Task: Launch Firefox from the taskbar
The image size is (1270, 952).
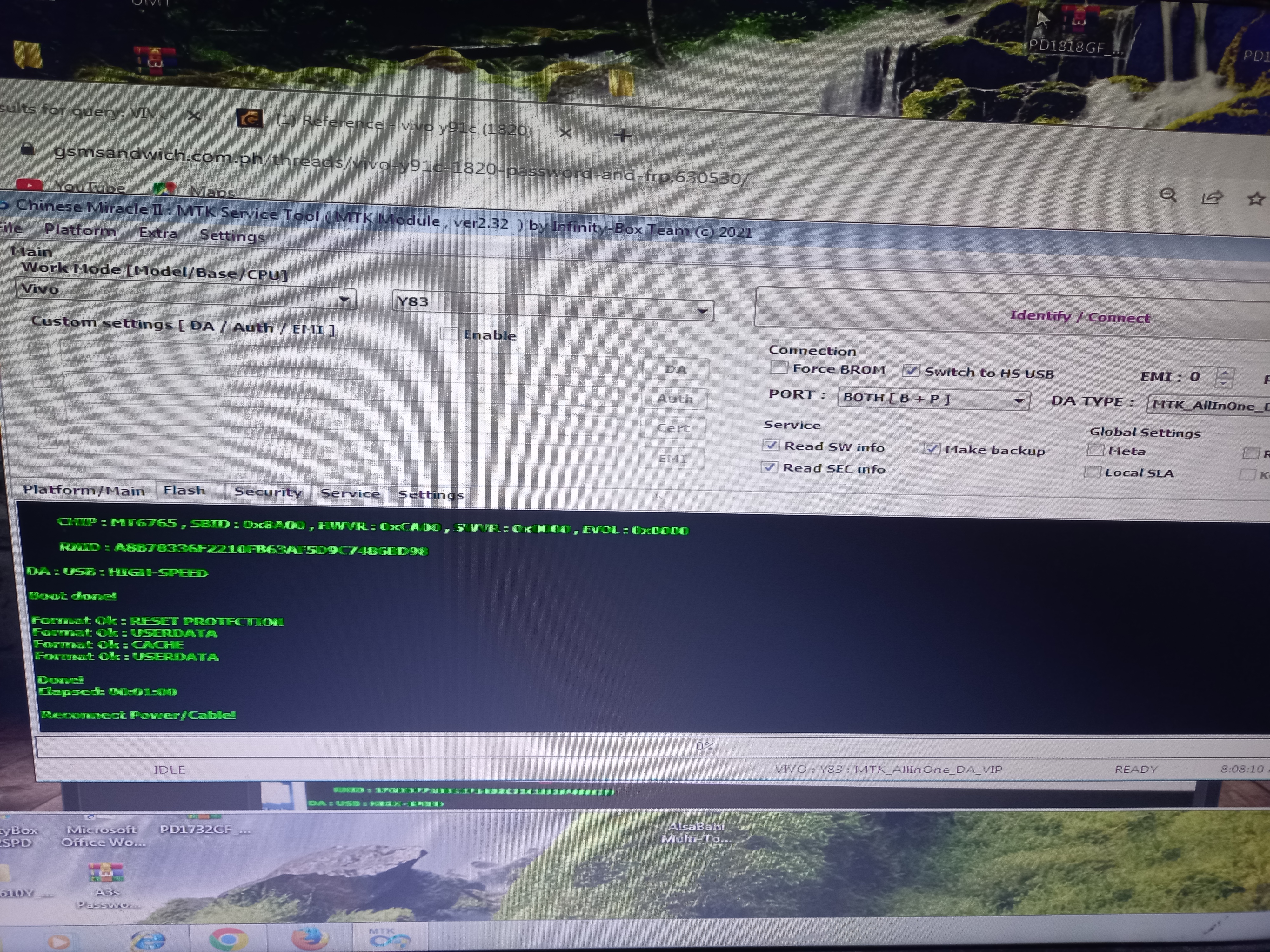Action: (x=310, y=939)
